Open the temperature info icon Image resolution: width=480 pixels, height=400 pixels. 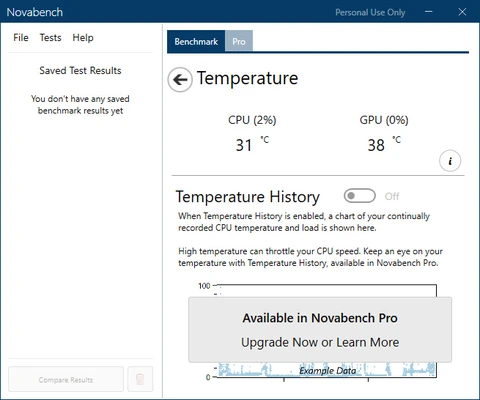[450, 161]
